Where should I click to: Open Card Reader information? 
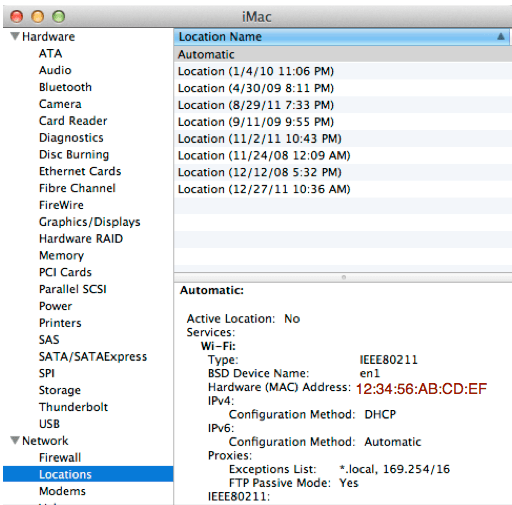click(73, 121)
